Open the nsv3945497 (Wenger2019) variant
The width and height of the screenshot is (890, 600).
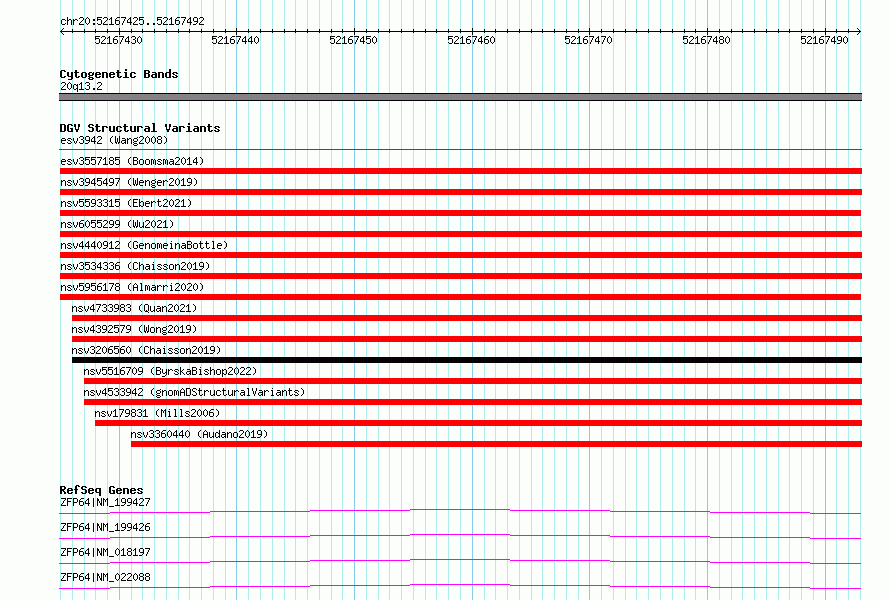coord(129,182)
